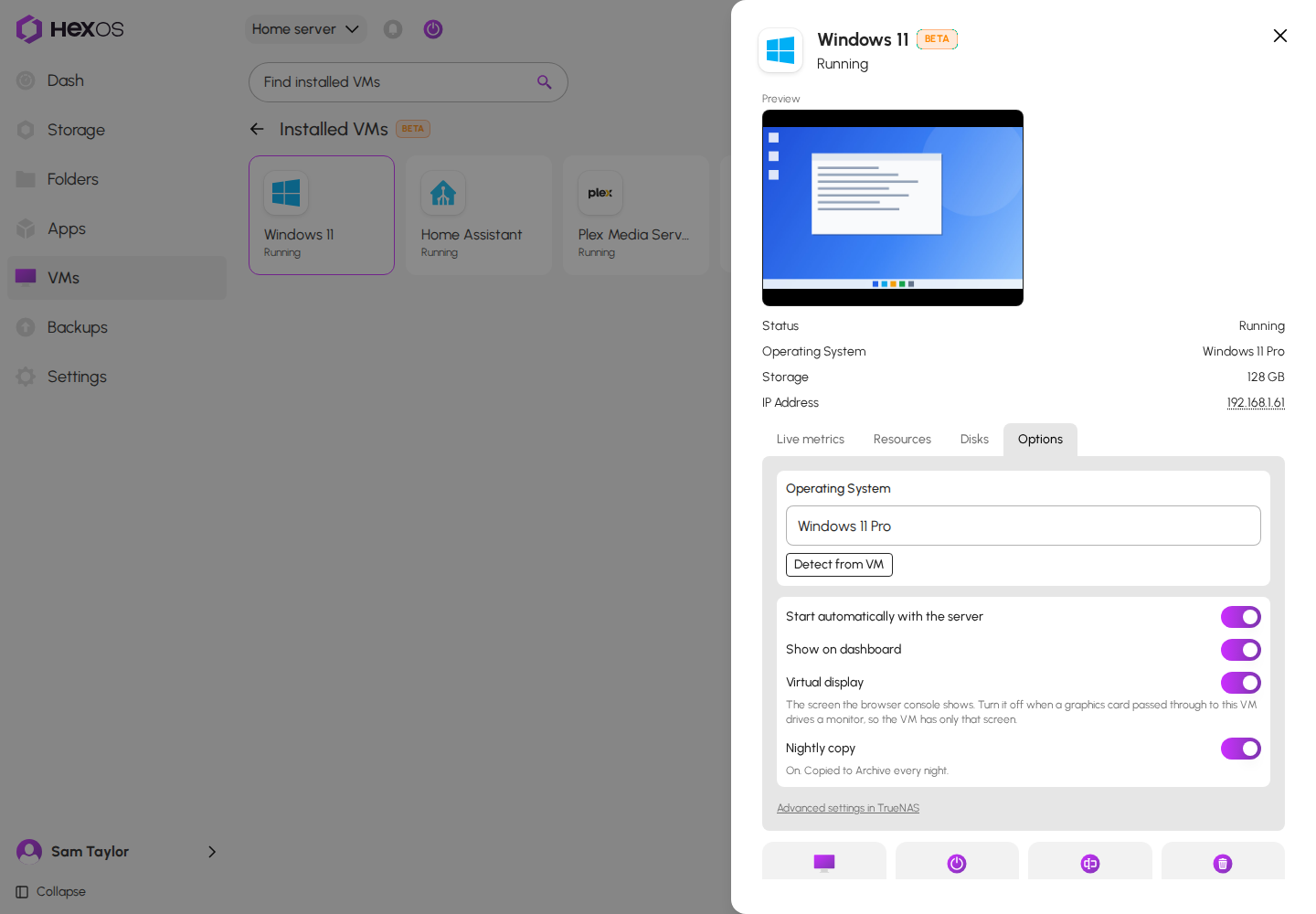The height and width of the screenshot is (914, 1316).
Task: Toggle Nightly copy switch
Action: (1241, 749)
